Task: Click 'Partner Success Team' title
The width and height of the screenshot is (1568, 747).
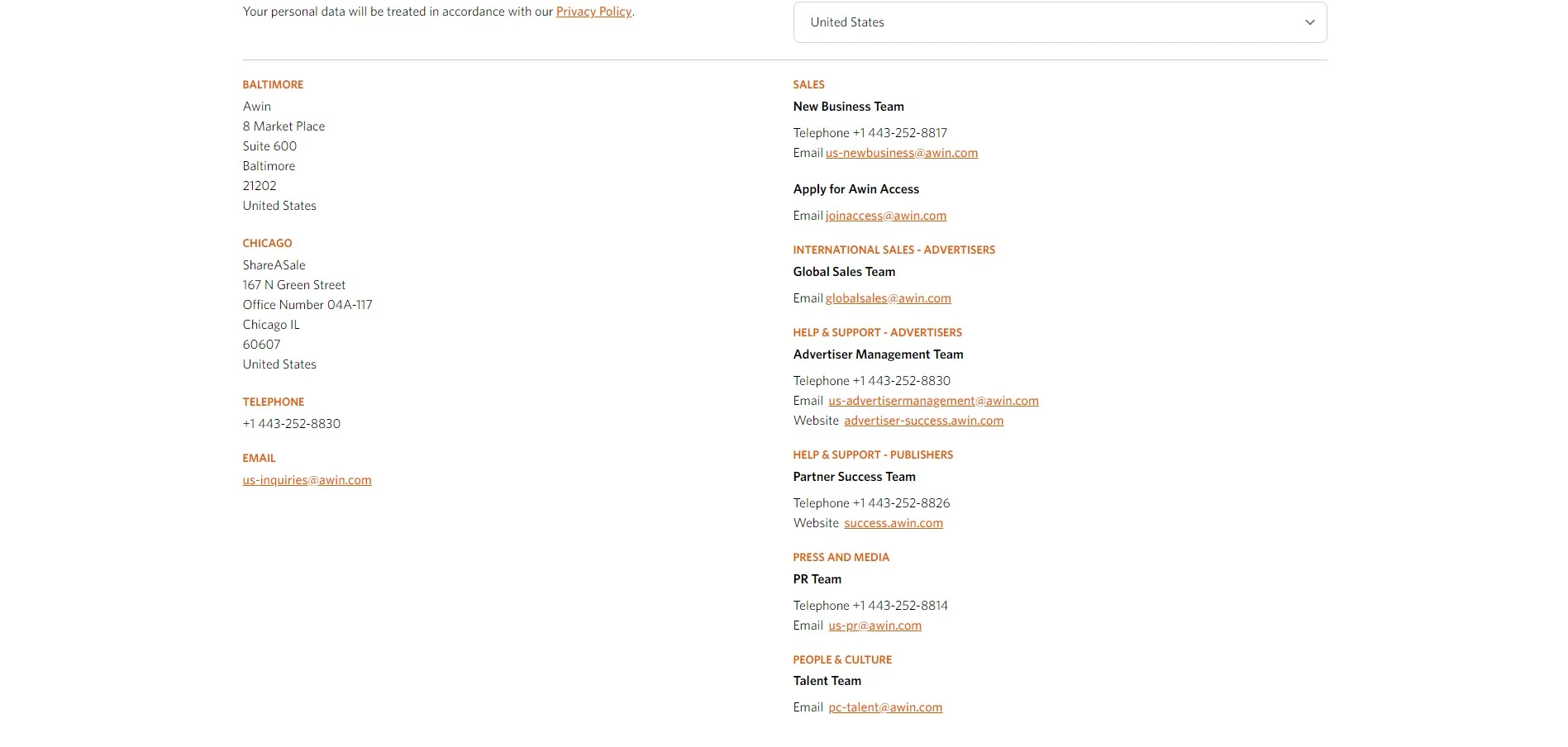Action: click(x=854, y=477)
